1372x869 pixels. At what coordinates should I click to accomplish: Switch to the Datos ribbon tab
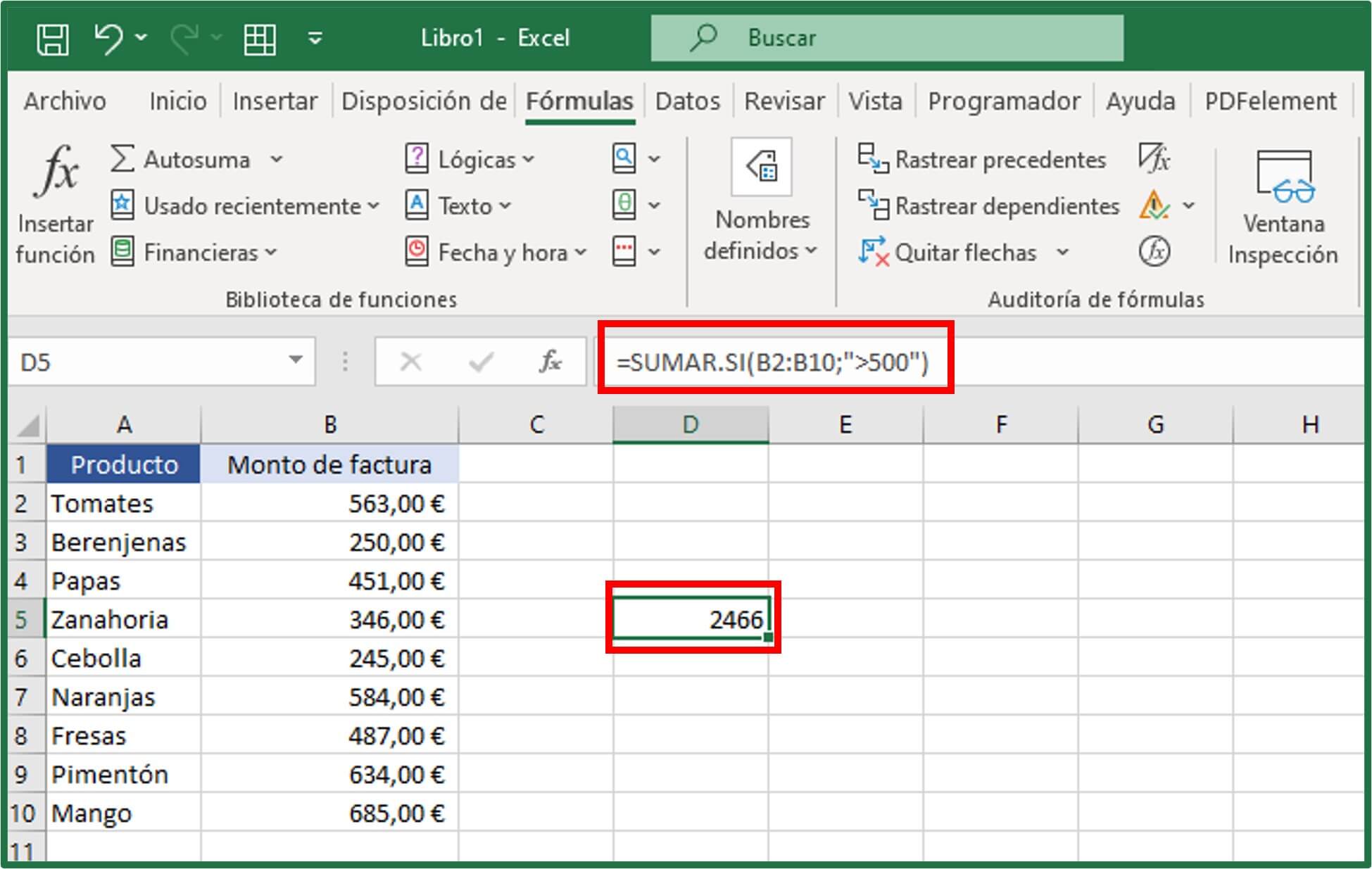(688, 101)
